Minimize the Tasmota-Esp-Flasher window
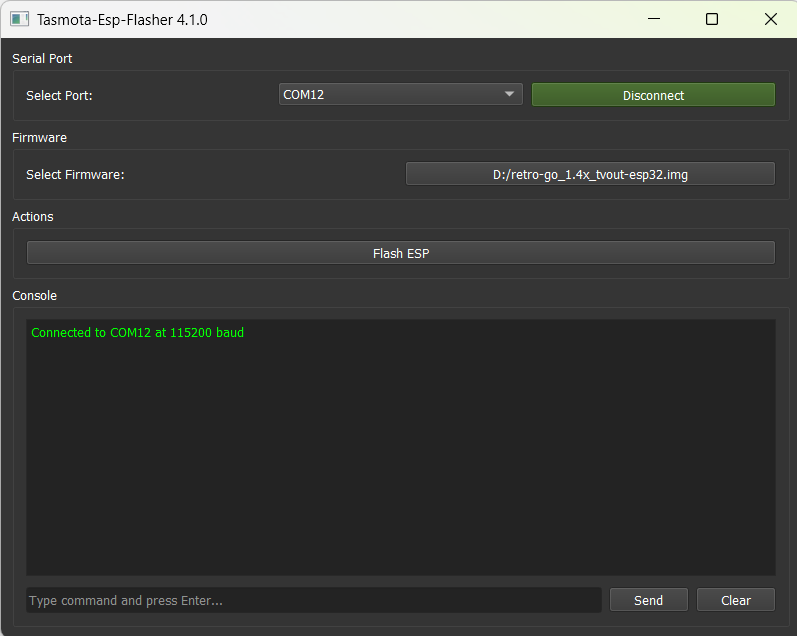 coord(654,19)
